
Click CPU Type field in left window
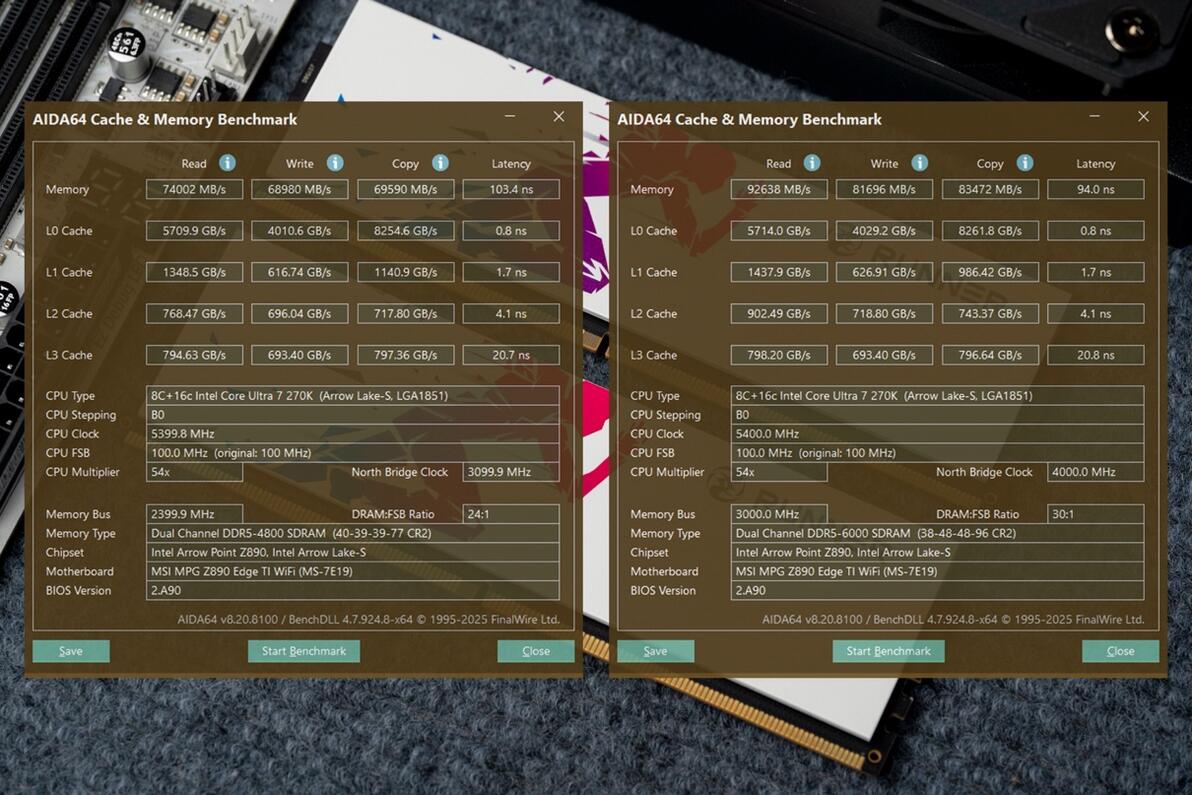coord(353,395)
